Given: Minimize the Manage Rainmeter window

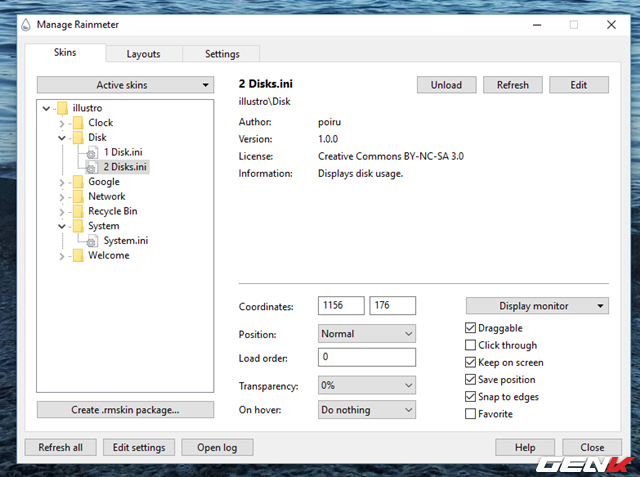Looking at the screenshot, I should click(x=537, y=25).
